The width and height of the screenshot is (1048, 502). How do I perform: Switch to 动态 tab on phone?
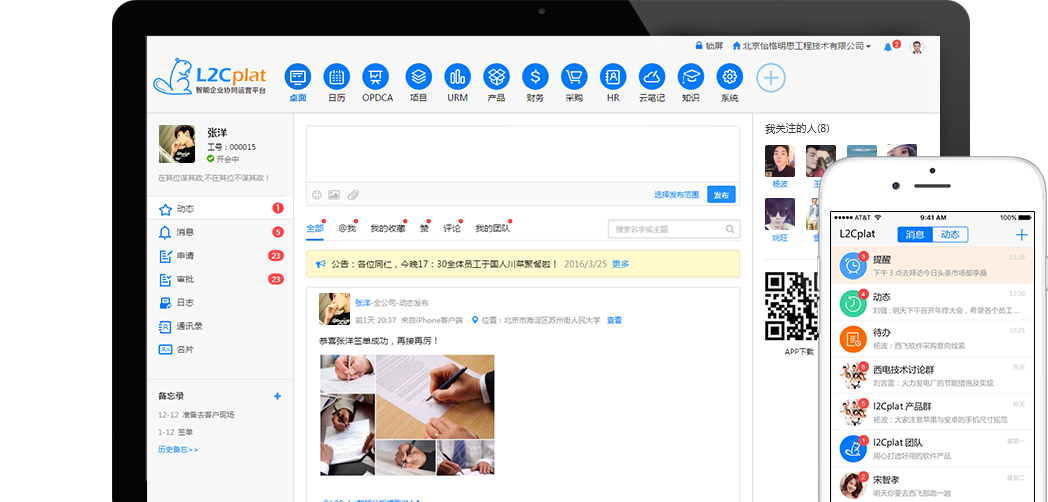pos(950,234)
